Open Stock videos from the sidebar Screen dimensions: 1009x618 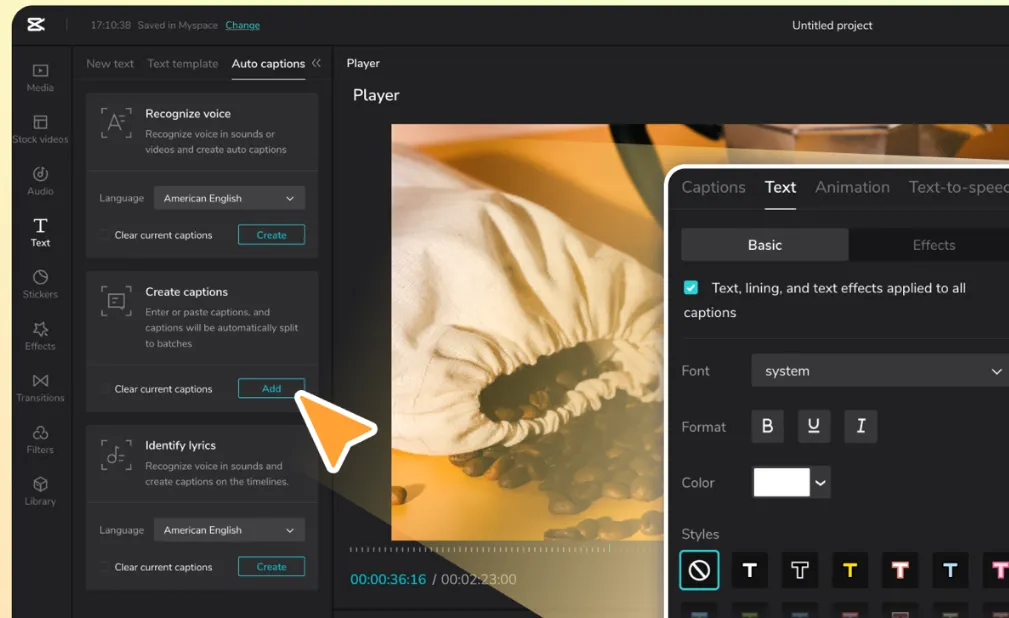(x=40, y=129)
